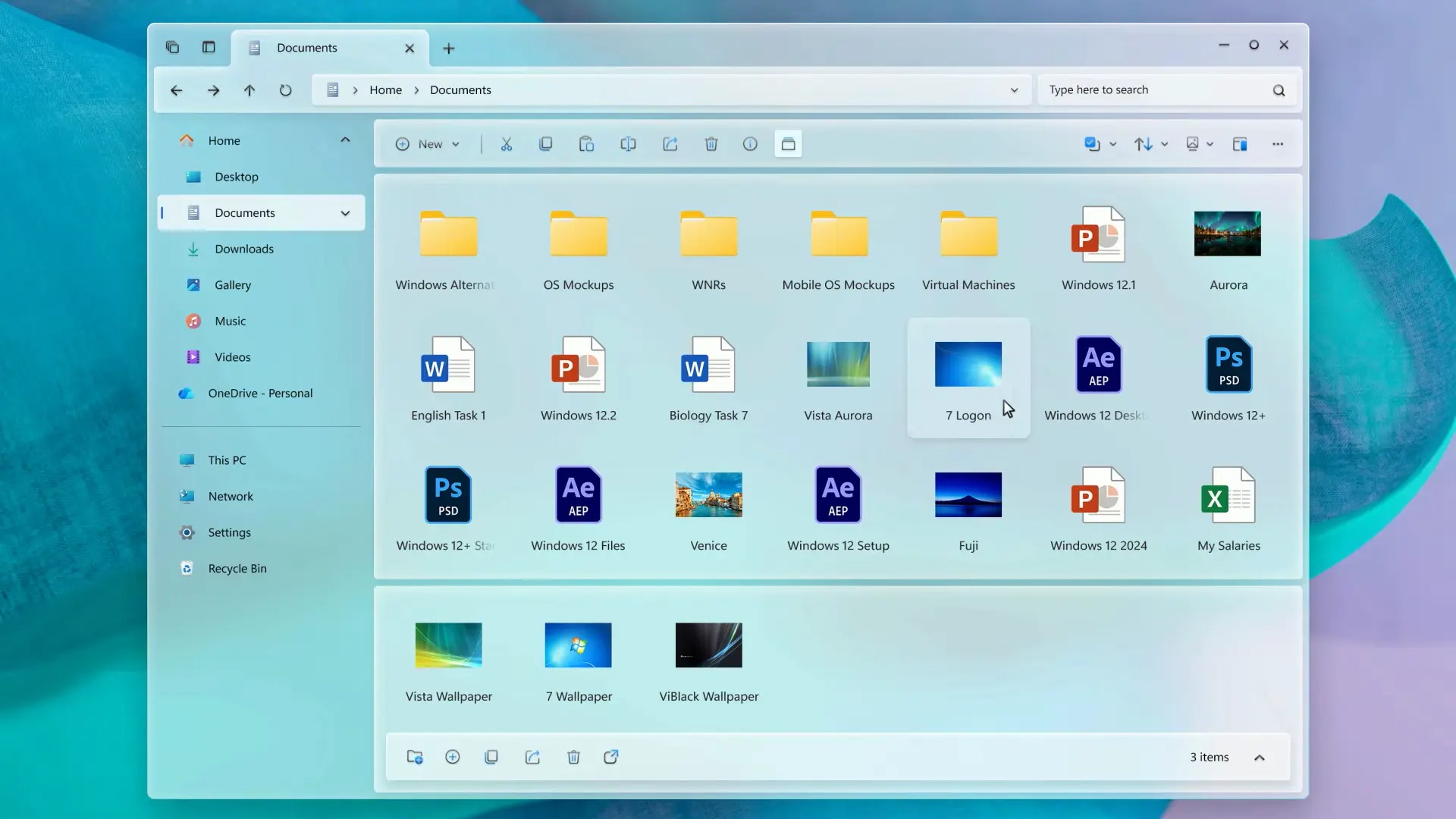
Task: Share the selection using toolbar share icon
Action: pyautogui.click(x=670, y=144)
